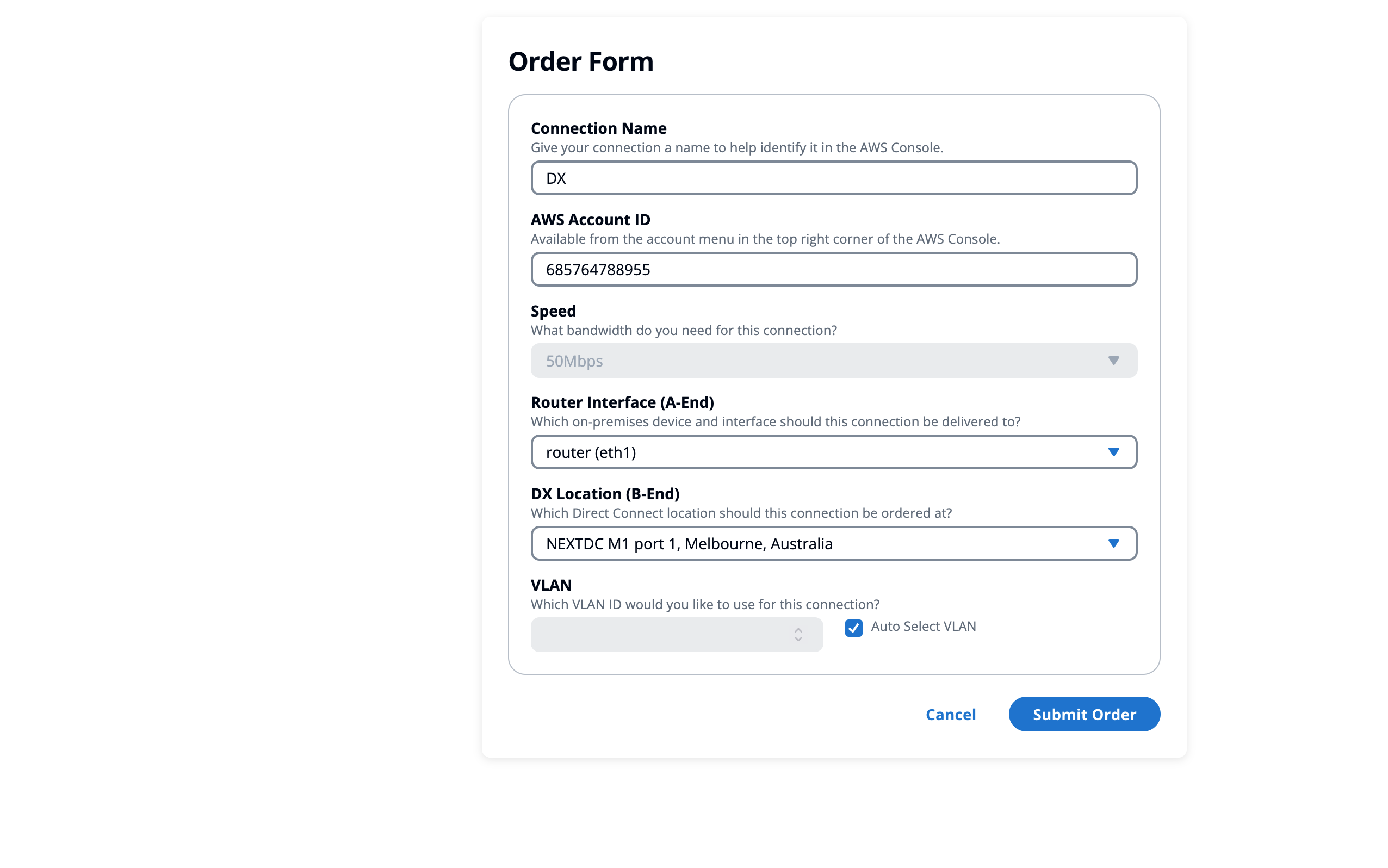The image size is (1388, 868).
Task: Click the Cancel link
Action: (950, 714)
